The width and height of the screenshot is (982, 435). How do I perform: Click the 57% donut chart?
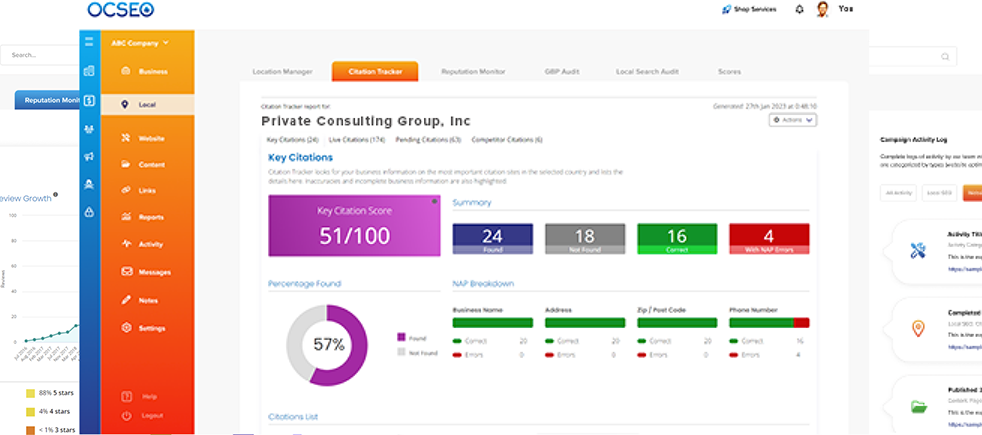click(327, 345)
